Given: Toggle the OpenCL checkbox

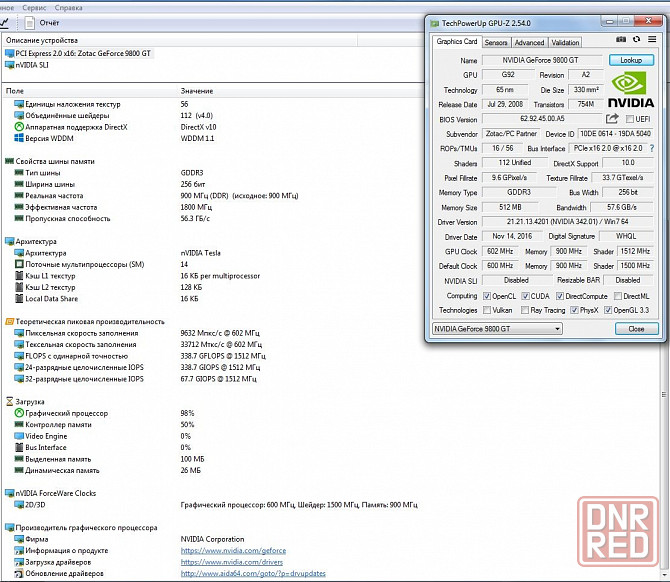Looking at the screenshot, I should [x=487, y=296].
